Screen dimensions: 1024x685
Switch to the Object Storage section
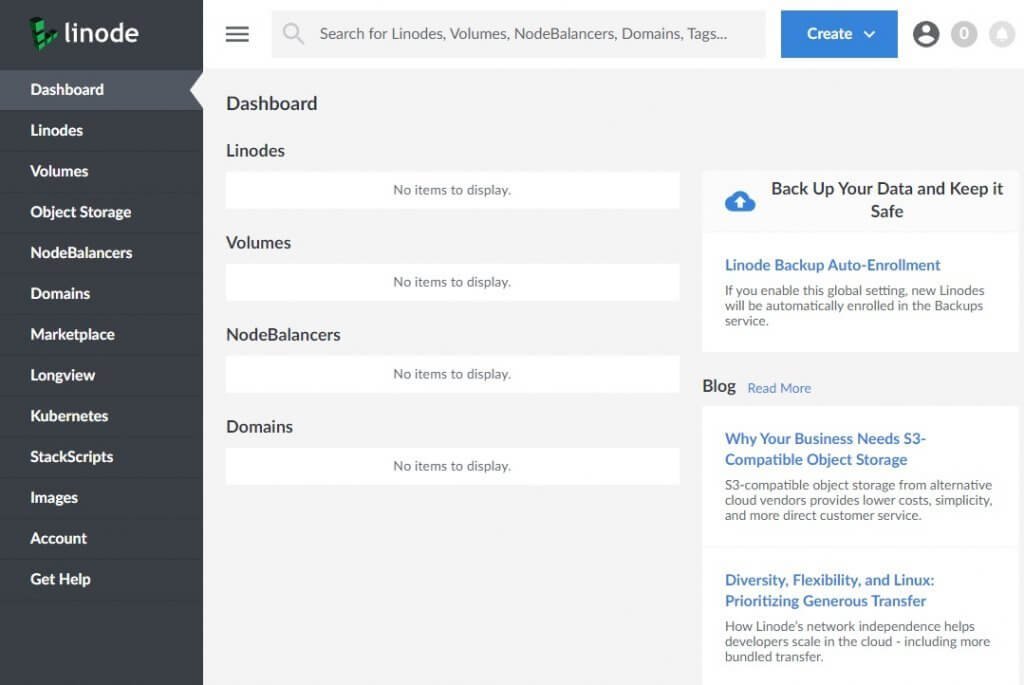79,212
